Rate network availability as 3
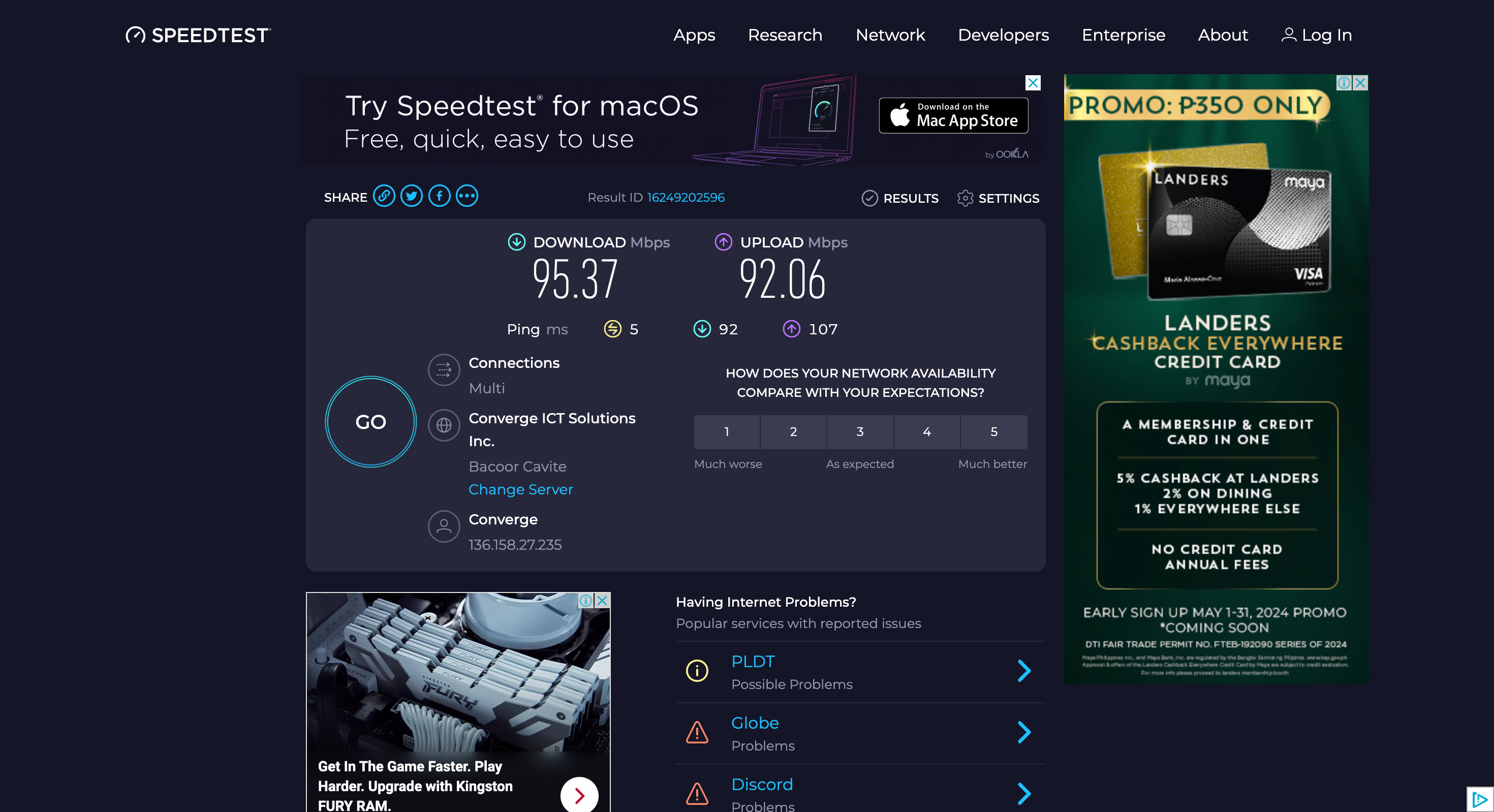Screen dimensions: 1494x812 [x=860, y=431]
